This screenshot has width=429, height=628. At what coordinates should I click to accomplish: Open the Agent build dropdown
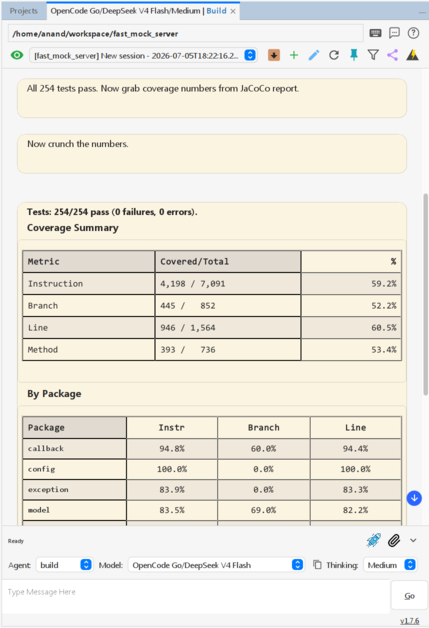click(x=64, y=565)
